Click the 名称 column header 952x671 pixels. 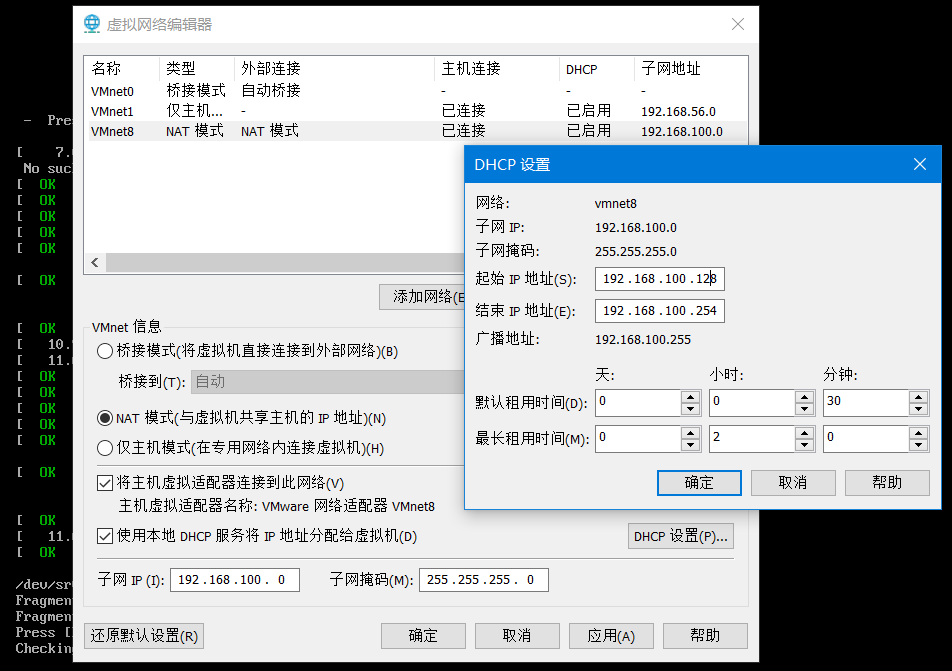pyautogui.click(x=123, y=69)
